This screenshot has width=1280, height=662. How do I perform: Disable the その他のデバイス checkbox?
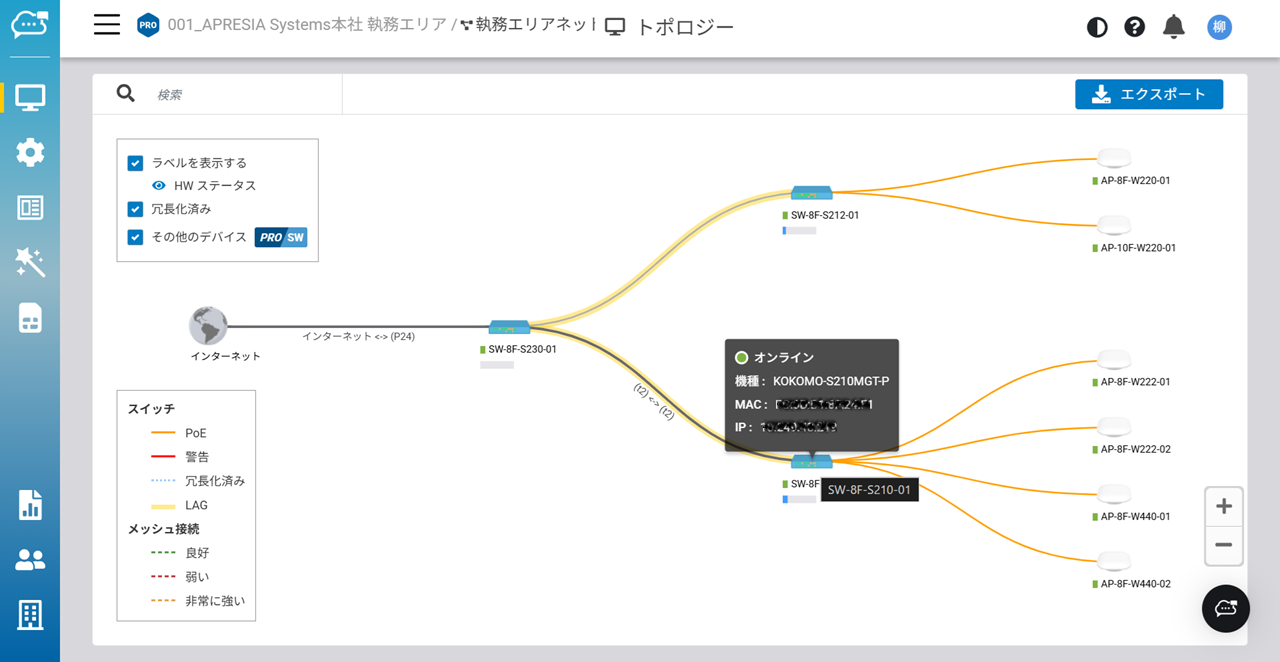[x=136, y=237]
